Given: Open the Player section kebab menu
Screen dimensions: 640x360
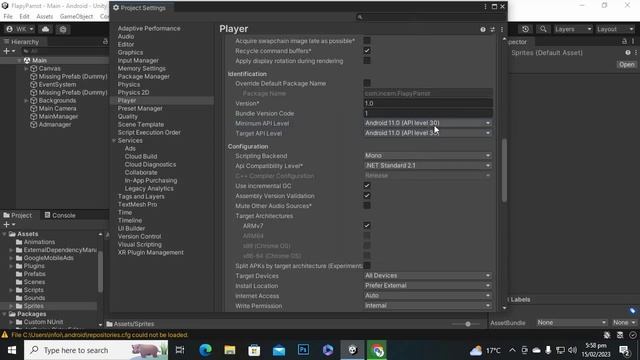Looking at the screenshot, I should 502,29.
